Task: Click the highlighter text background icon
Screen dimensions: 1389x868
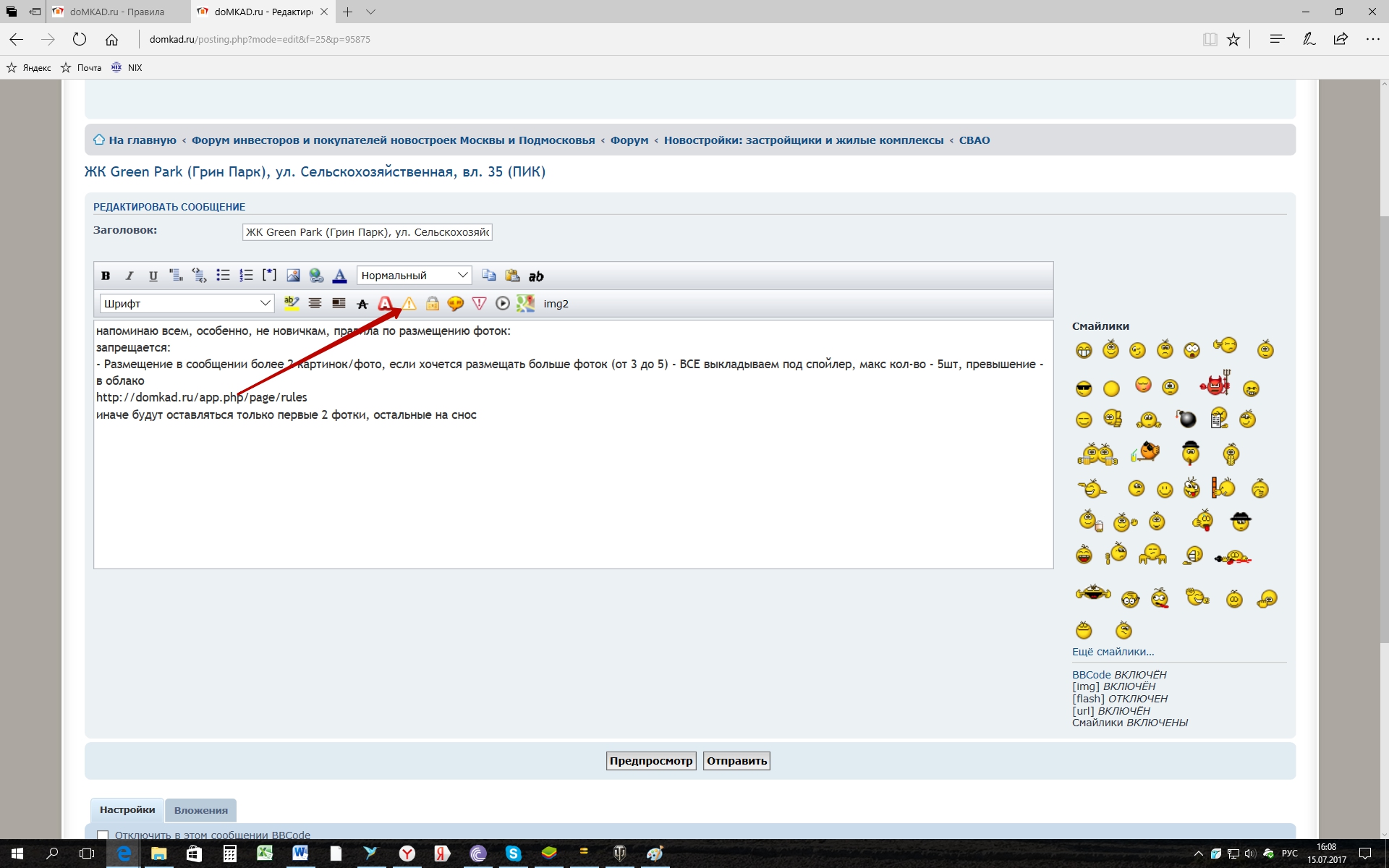Action: (292, 304)
